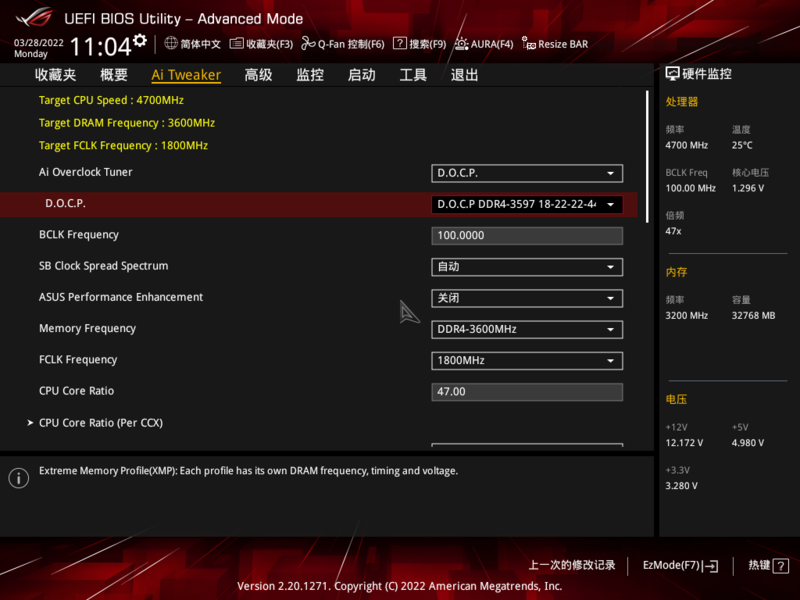Click Target FCLK Frequency : 1800MHz text
The image size is (800, 600).
(x=123, y=145)
